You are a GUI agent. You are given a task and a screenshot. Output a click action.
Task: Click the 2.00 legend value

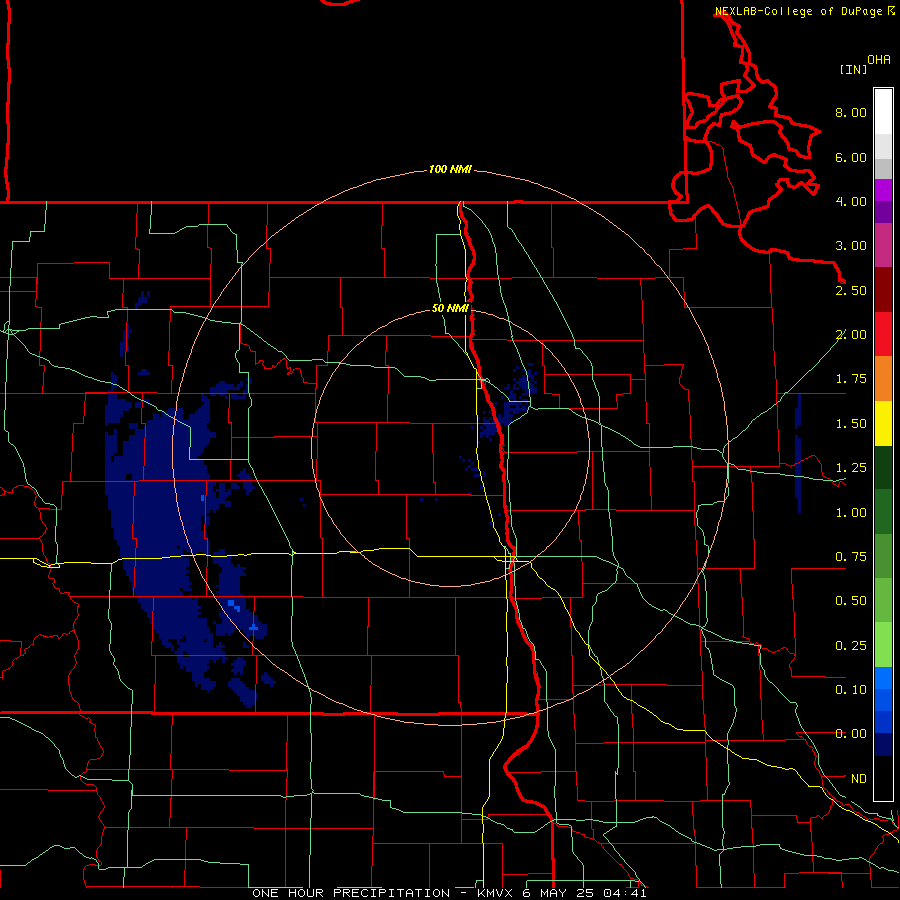[x=851, y=335]
